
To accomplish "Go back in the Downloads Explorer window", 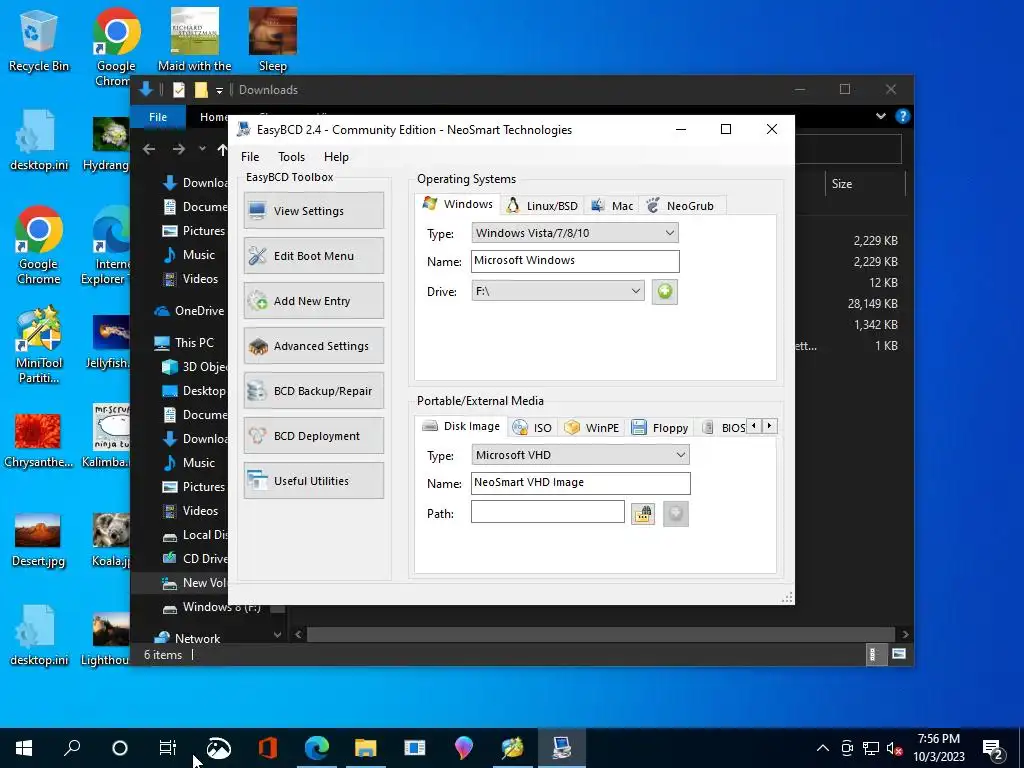I will pyautogui.click(x=149, y=150).
